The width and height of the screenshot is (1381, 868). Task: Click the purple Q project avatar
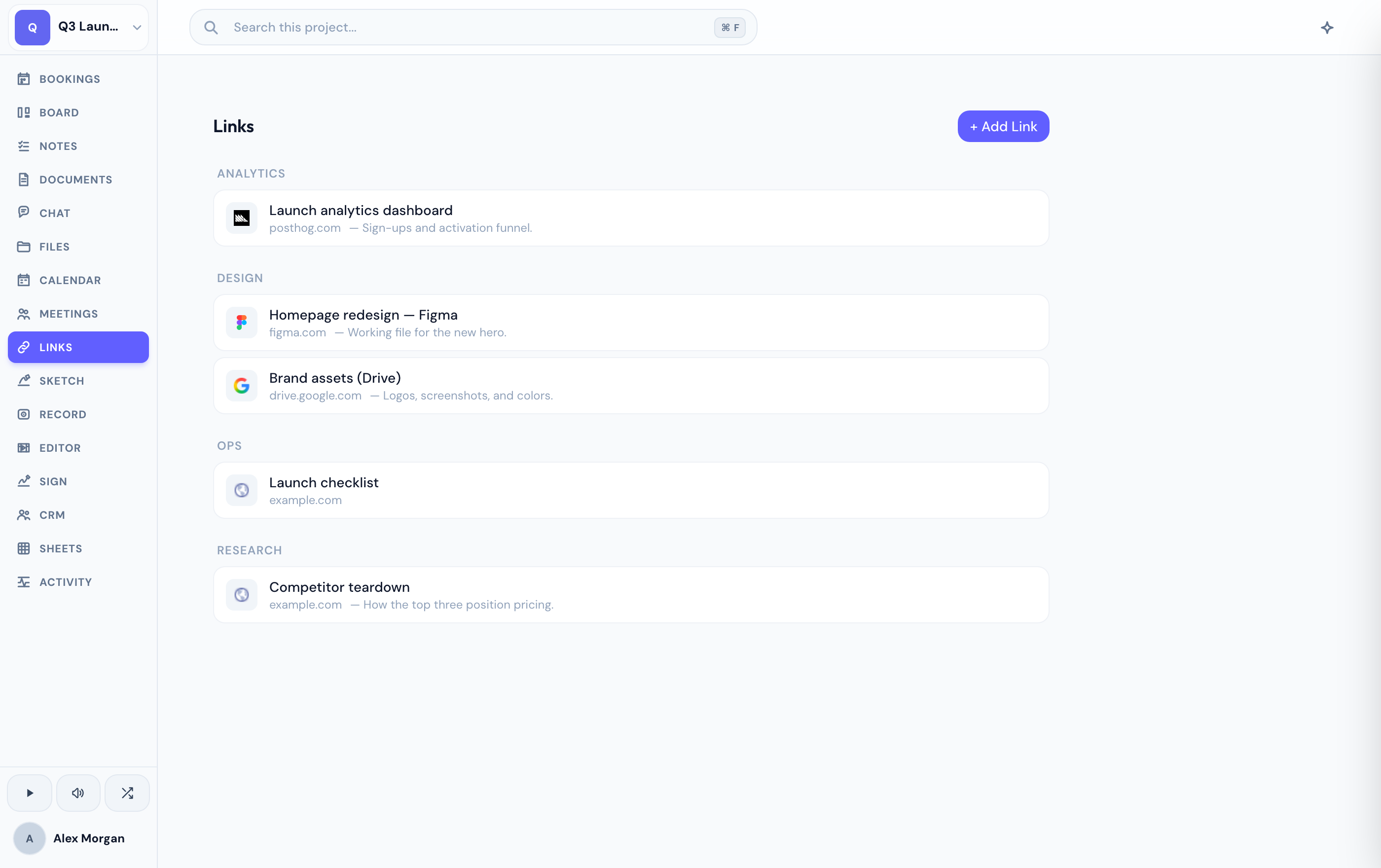[x=33, y=28]
